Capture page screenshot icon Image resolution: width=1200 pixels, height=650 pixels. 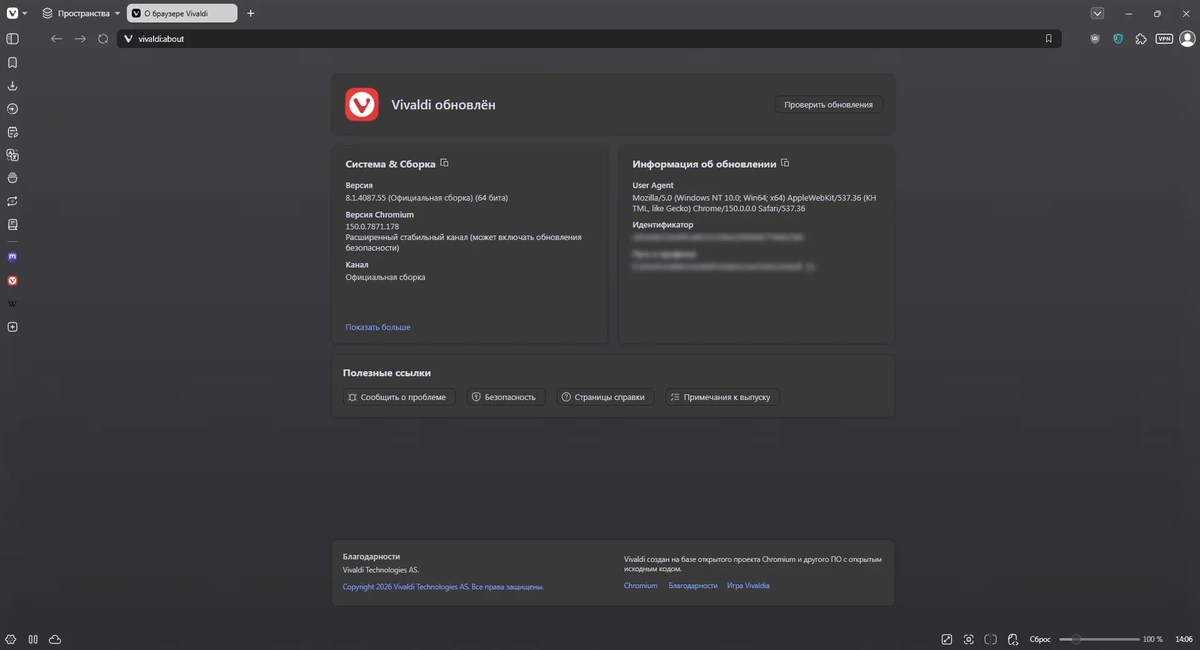click(969, 639)
